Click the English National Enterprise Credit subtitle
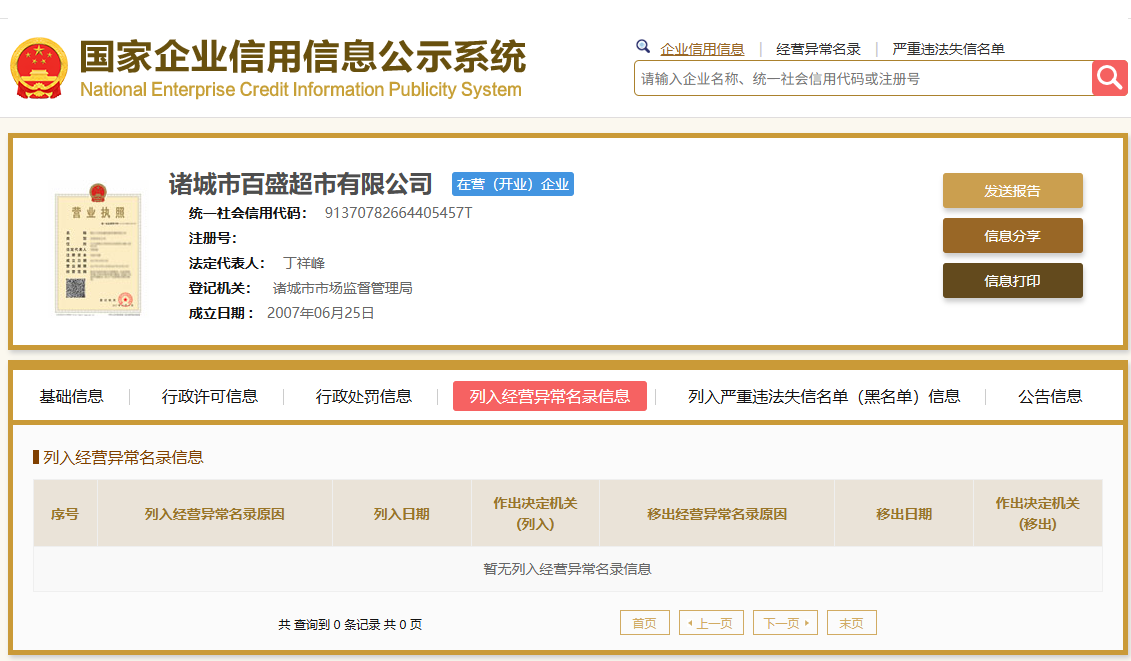The height and width of the screenshot is (661, 1131). pyautogui.click(x=301, y=89)
